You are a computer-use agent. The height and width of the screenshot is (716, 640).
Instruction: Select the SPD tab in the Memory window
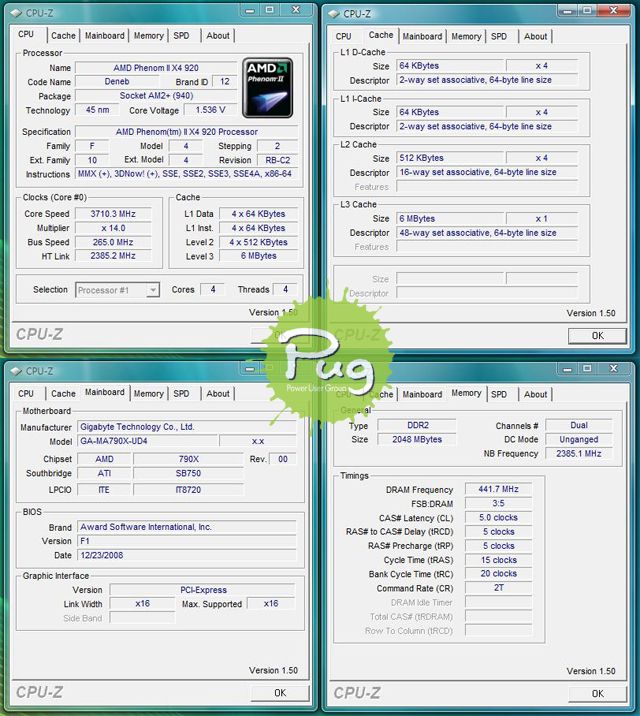click(499, 395)
